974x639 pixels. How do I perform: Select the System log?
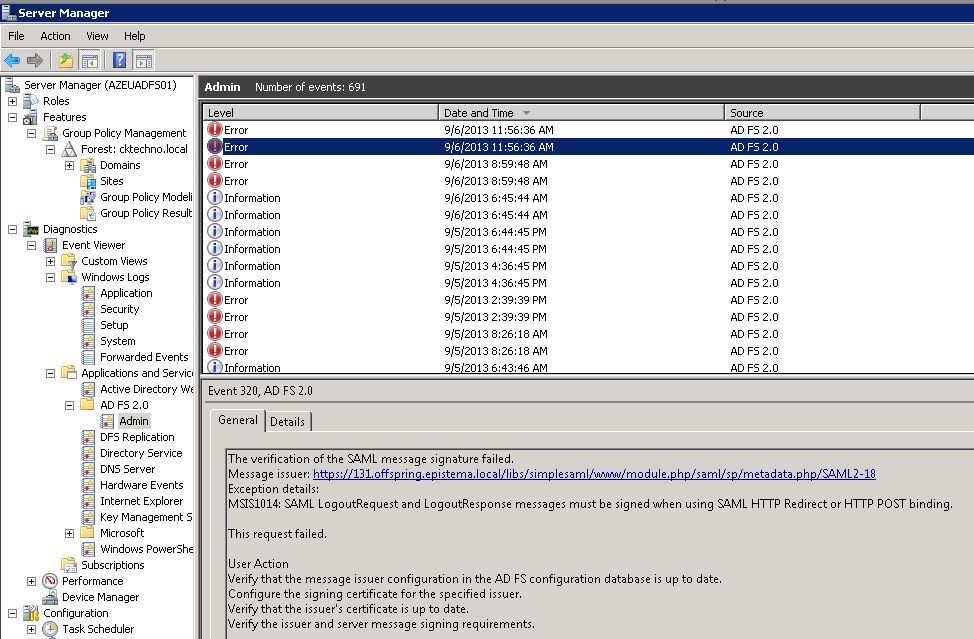(x=117, y=341)
